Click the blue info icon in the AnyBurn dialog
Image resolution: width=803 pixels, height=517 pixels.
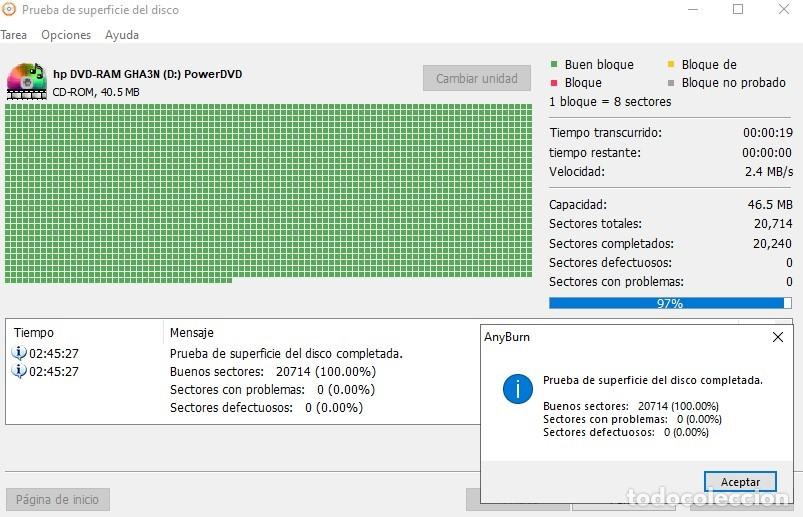coord(518,389)
